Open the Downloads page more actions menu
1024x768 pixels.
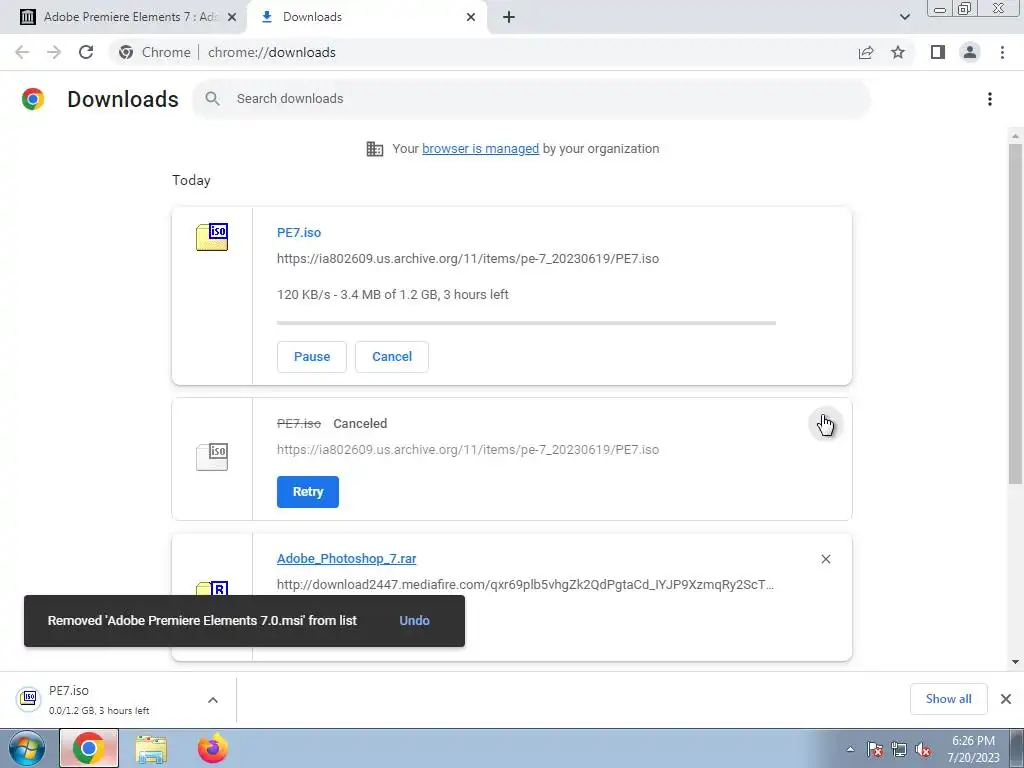point(990,99)
